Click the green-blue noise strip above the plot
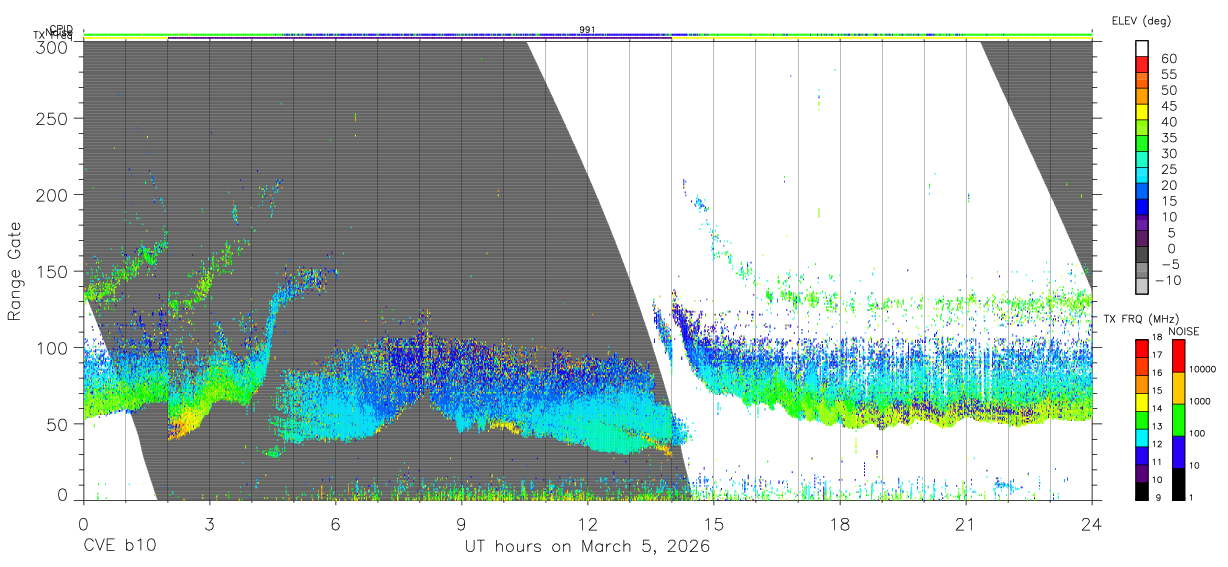Screen dimensions: 1228x567 tap(587, 35)
